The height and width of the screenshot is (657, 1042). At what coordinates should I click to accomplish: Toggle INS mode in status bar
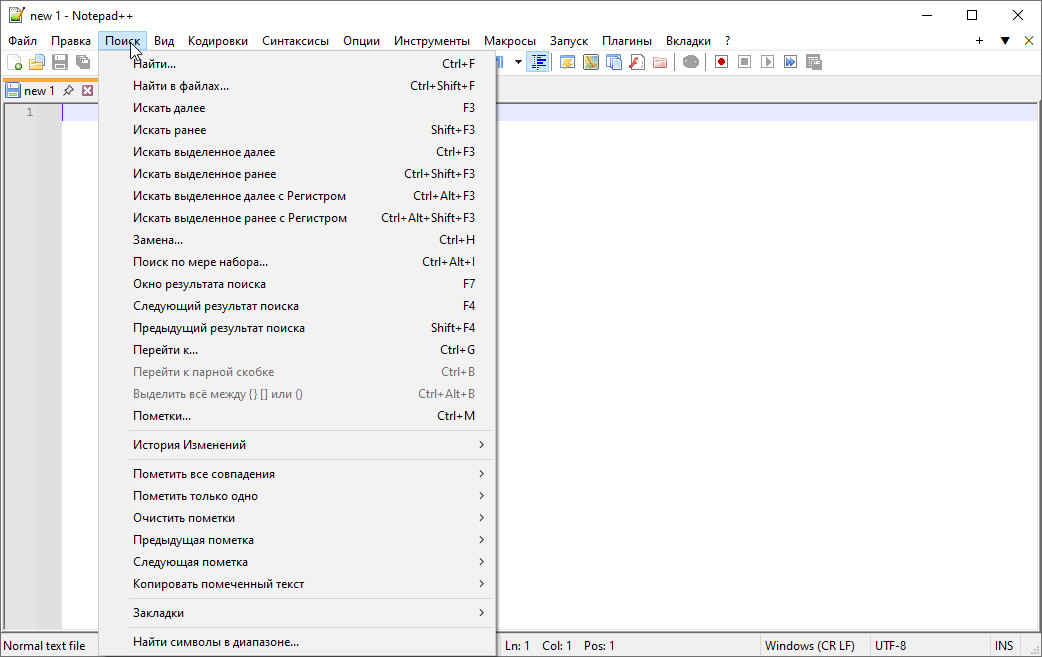point(1003,646)
